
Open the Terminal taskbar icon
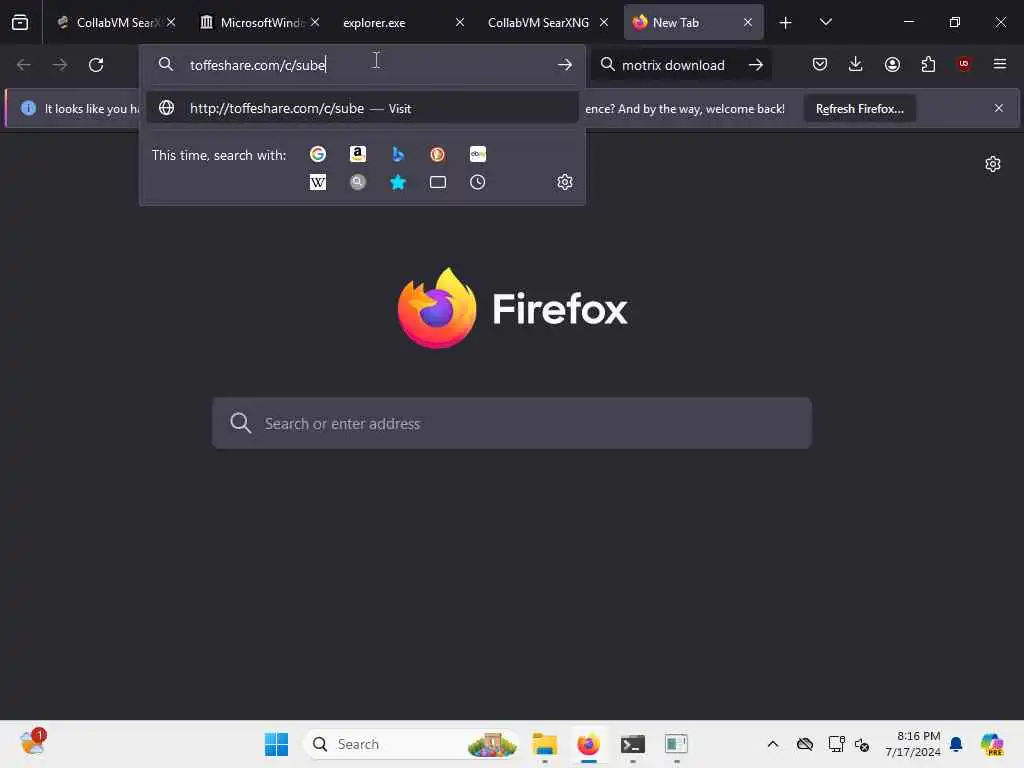tap(632, 744)
